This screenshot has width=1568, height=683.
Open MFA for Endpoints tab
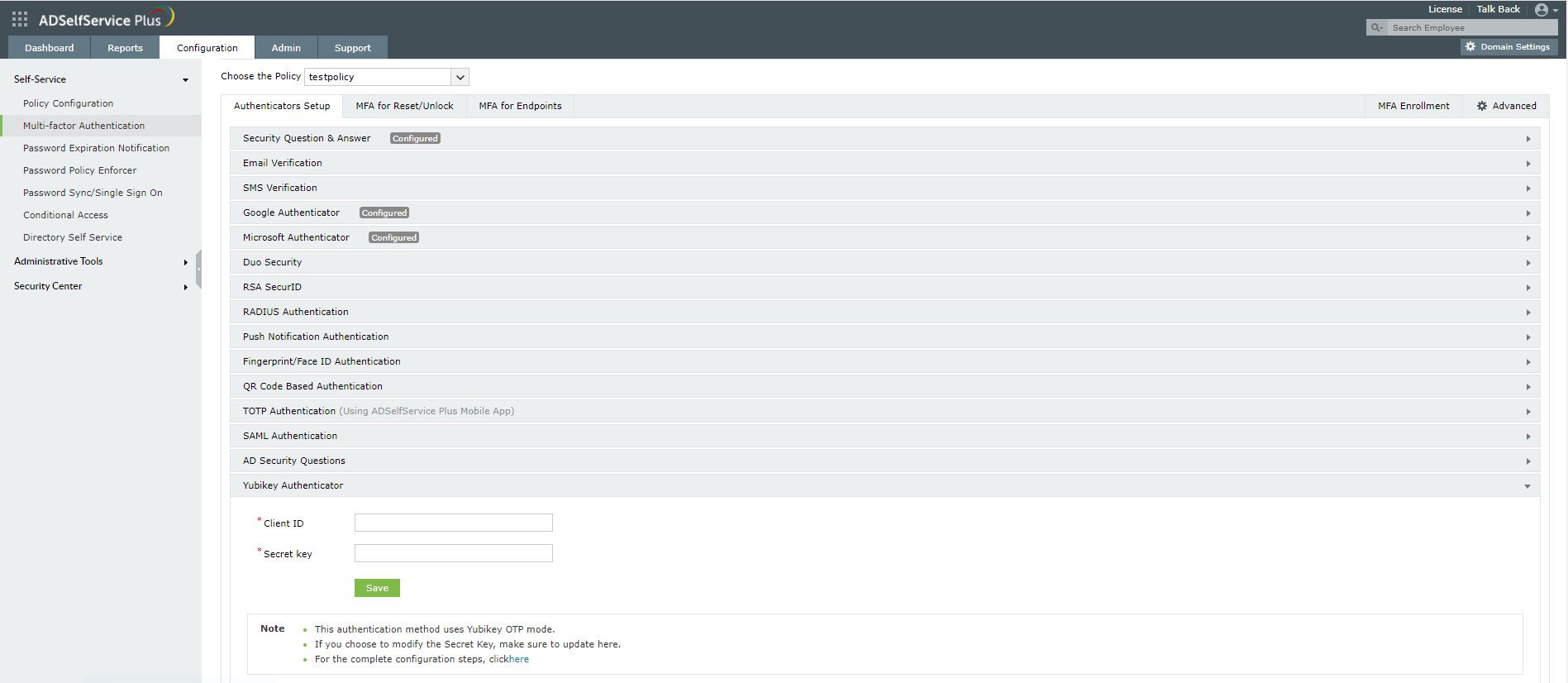(x=521, y=106)
